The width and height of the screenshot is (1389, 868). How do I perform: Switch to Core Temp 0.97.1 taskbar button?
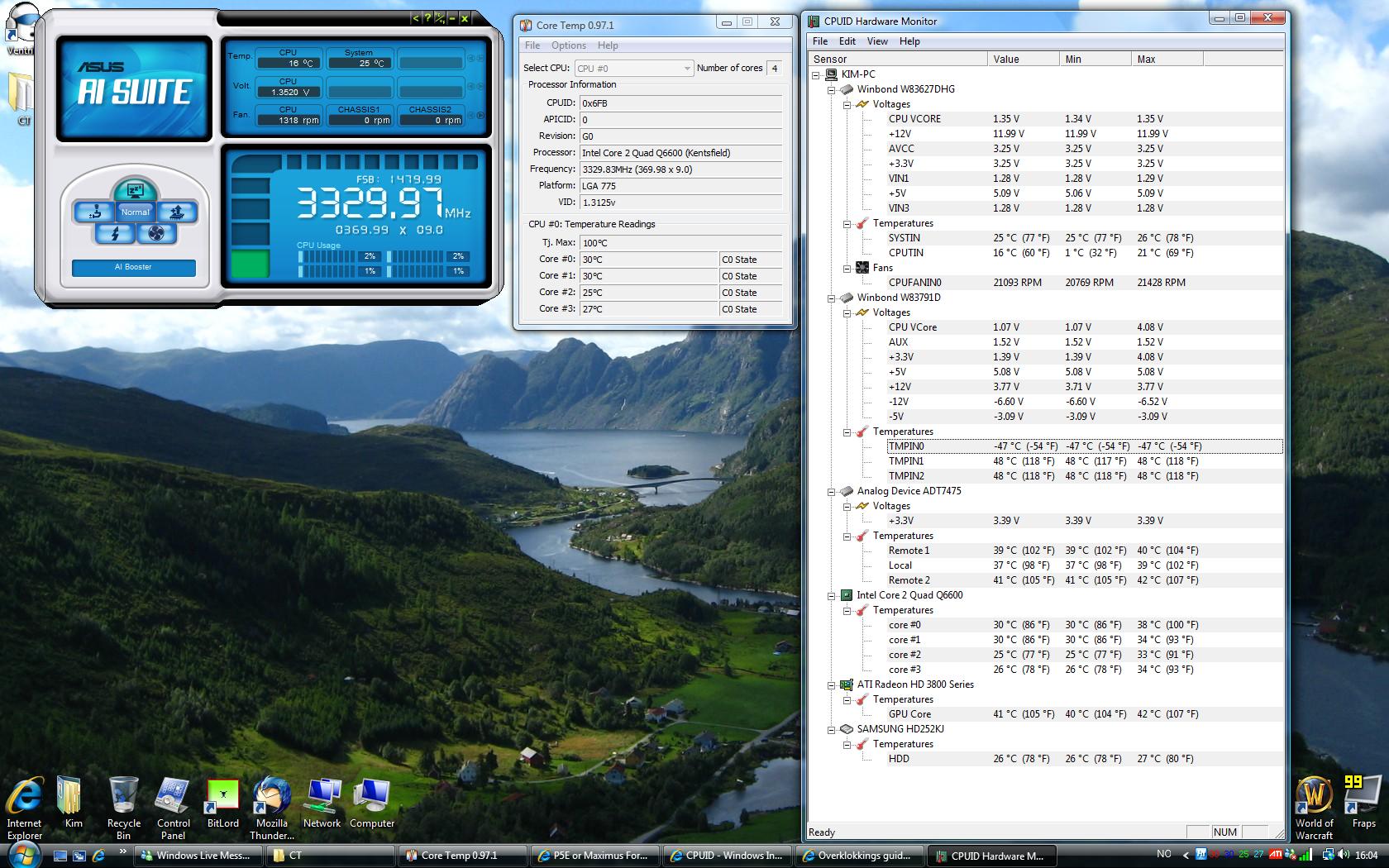pyautogui.click(x=463, y=856)
